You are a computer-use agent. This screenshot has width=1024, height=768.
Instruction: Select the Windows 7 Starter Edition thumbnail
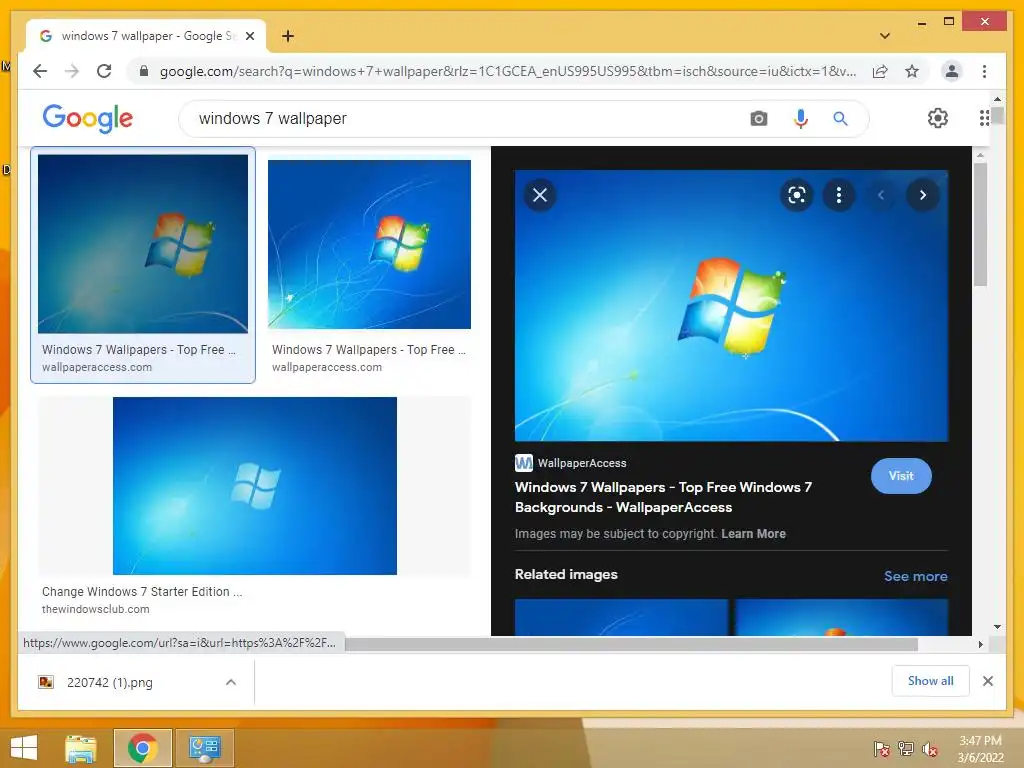(255, 486)
